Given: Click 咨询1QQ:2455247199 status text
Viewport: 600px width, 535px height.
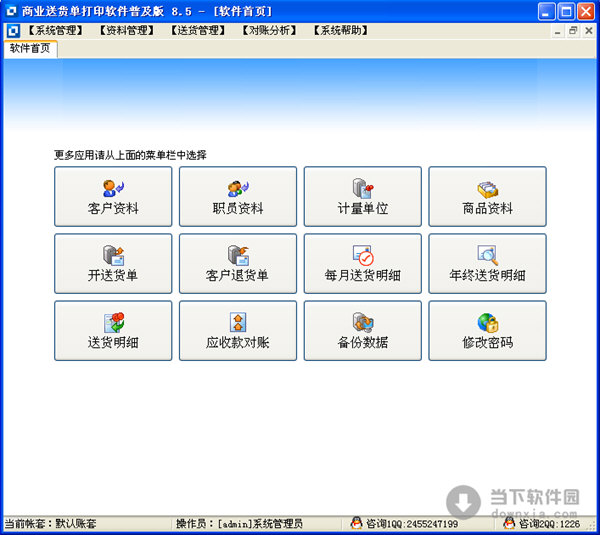Looking at the screenshot, I should tap(412, 524).
